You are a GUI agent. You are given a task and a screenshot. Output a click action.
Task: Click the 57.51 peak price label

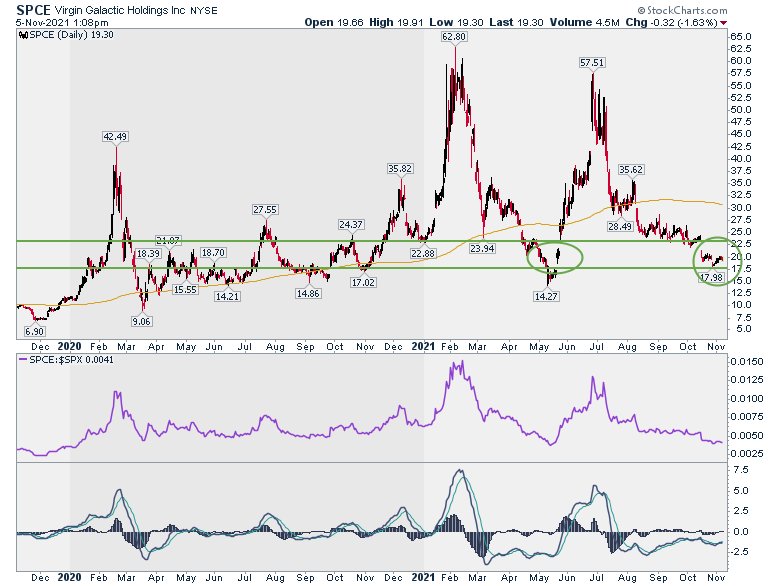click(x=592, y=63)
